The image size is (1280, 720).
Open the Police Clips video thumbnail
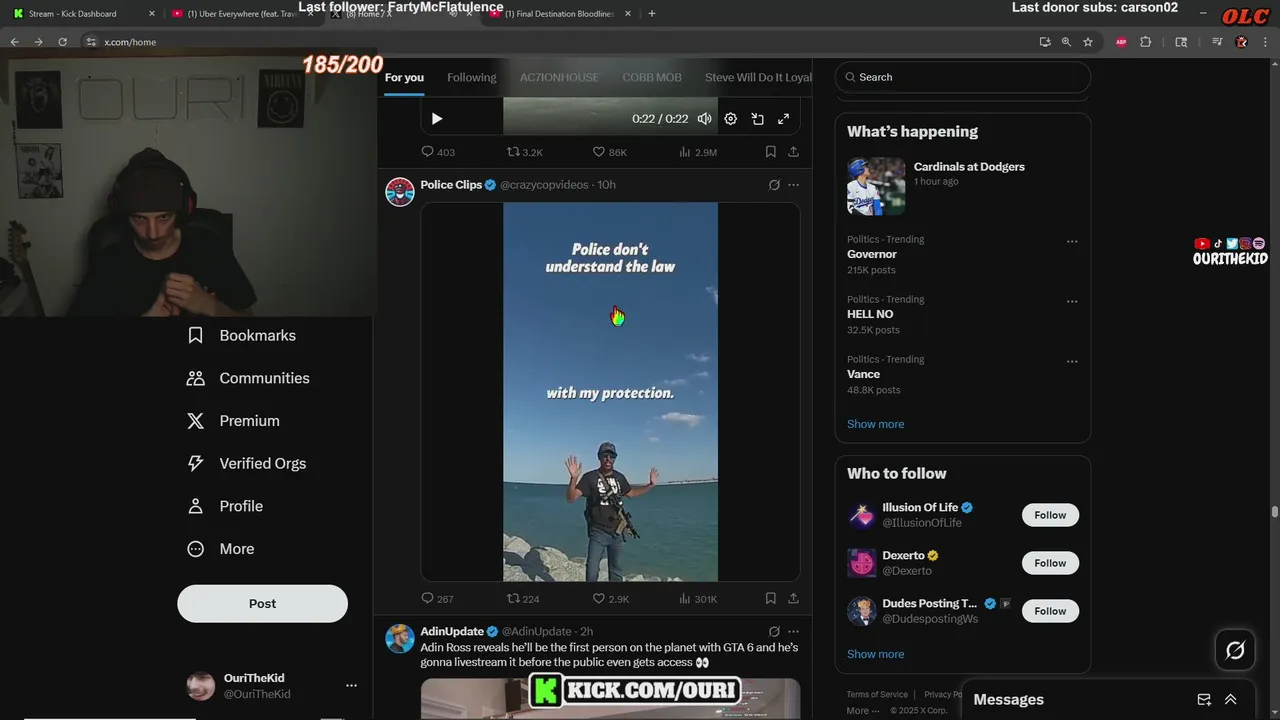click(610, 392)
